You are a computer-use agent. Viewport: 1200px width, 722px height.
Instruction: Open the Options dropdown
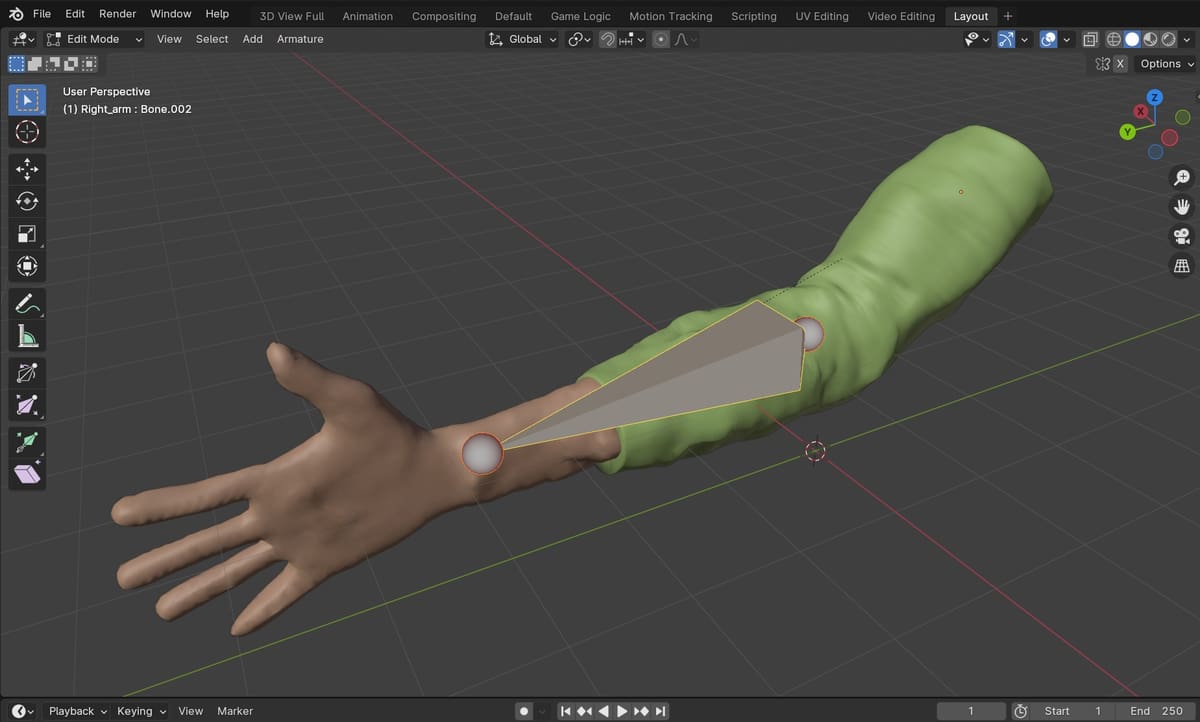(1166, 64)
